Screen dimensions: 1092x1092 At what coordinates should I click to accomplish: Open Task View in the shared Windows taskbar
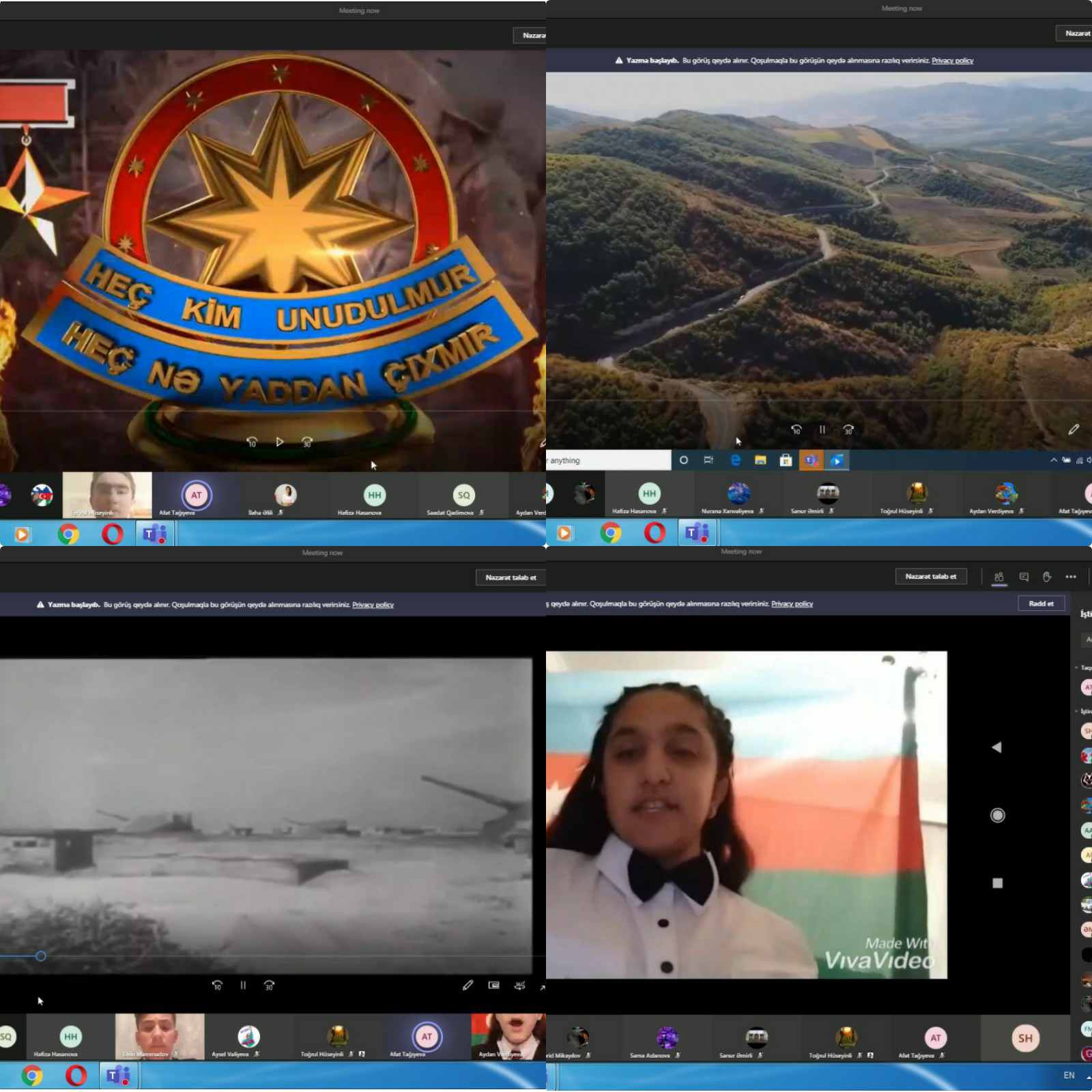[708, 460]
